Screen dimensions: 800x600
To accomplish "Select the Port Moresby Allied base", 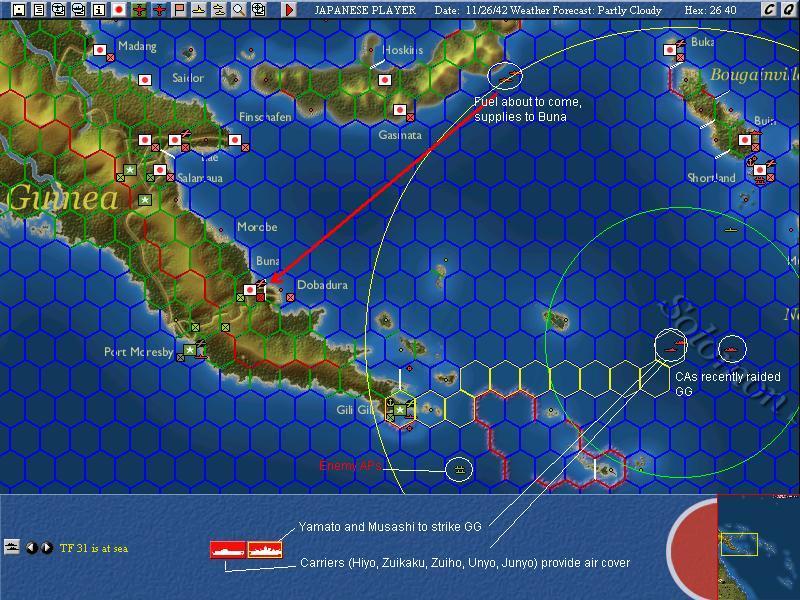I will pos(190,350).
